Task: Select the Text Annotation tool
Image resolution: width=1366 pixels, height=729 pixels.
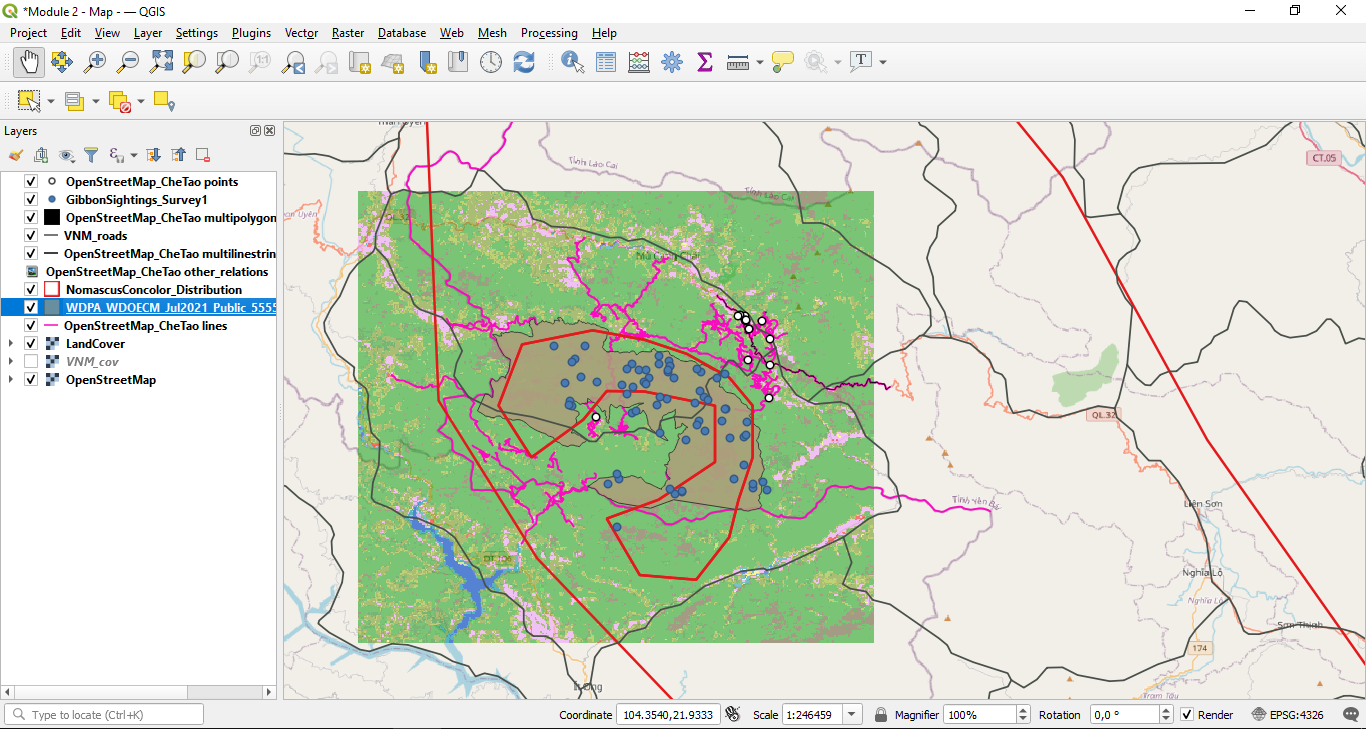Action: pos(861,61)
